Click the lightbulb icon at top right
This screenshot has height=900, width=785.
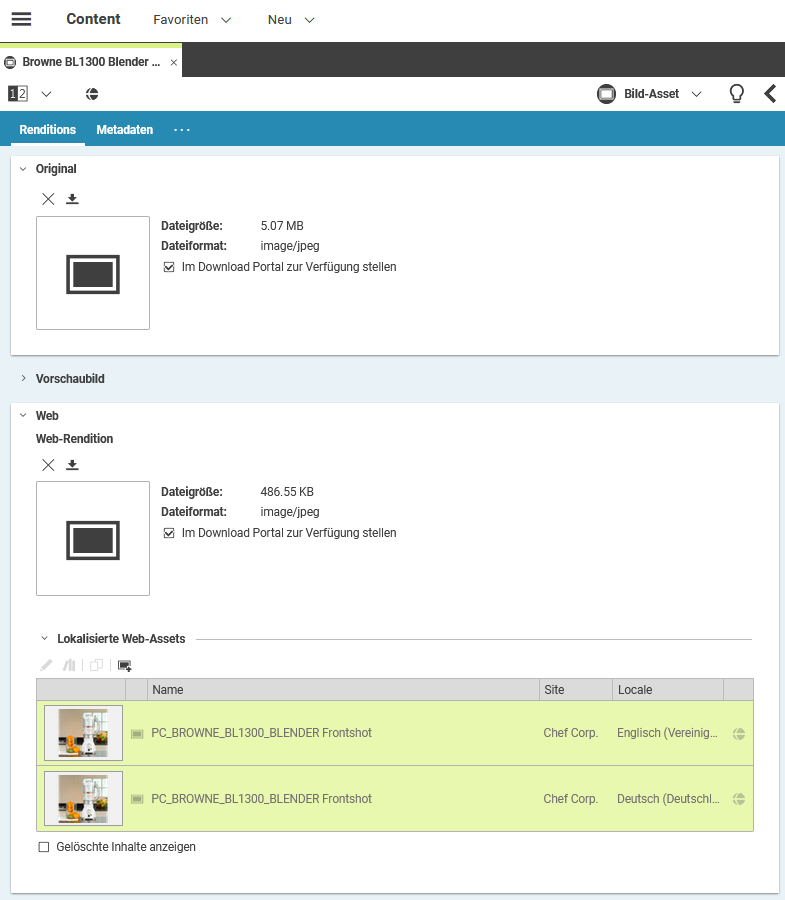tap(737, 94)
